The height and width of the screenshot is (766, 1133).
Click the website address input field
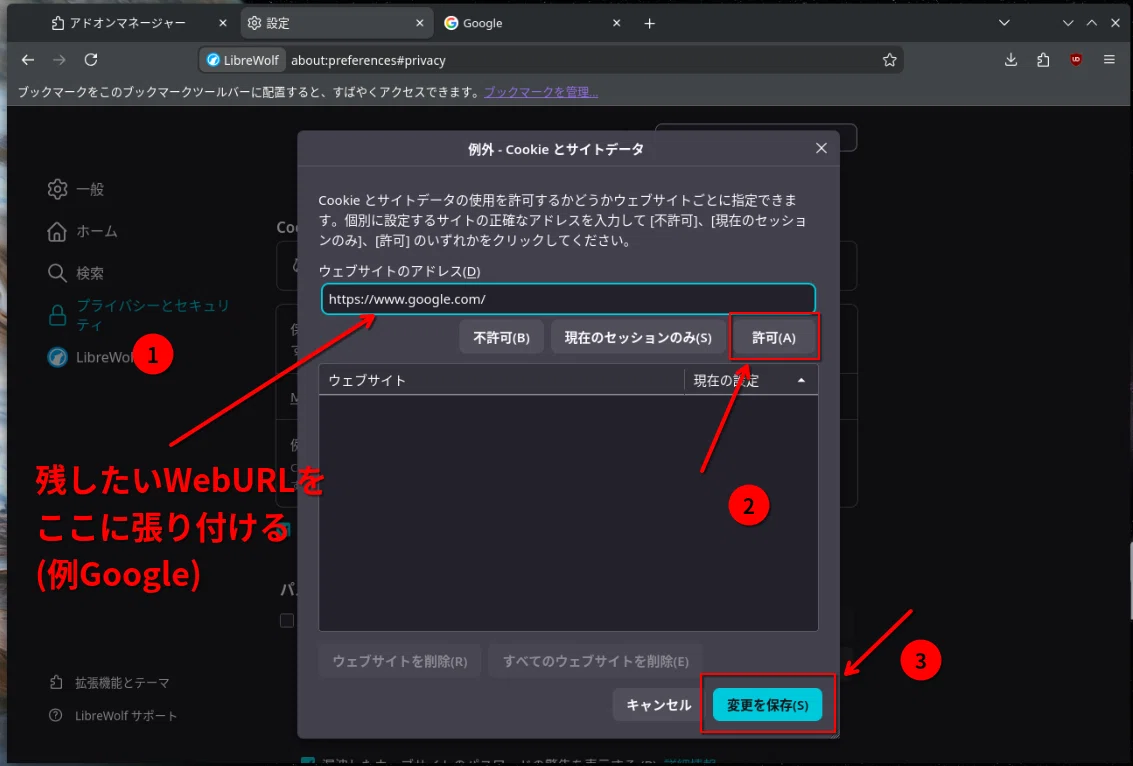[569, 299]
